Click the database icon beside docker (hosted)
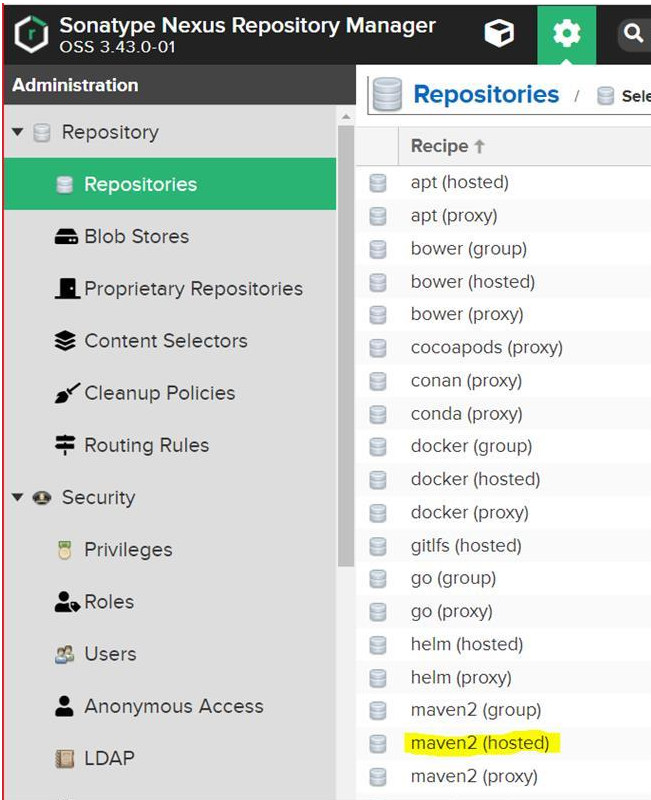The image size is (651, 800). click(378, 480)
